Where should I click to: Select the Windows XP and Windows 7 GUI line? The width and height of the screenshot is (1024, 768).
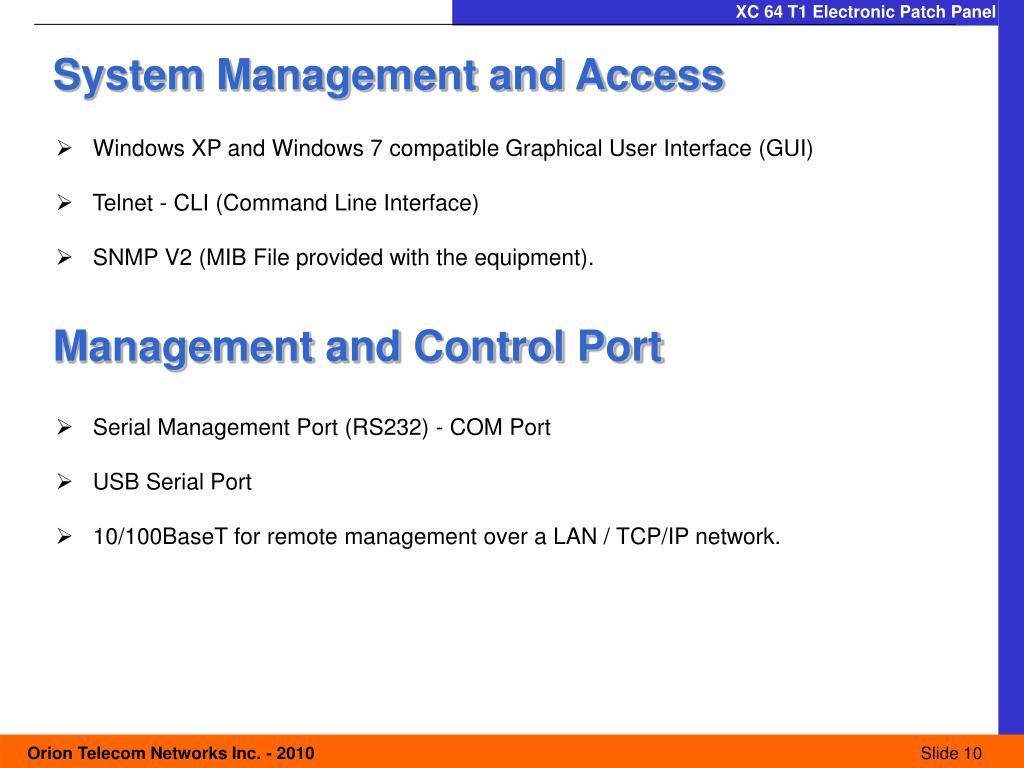click(x=453, y=149)
